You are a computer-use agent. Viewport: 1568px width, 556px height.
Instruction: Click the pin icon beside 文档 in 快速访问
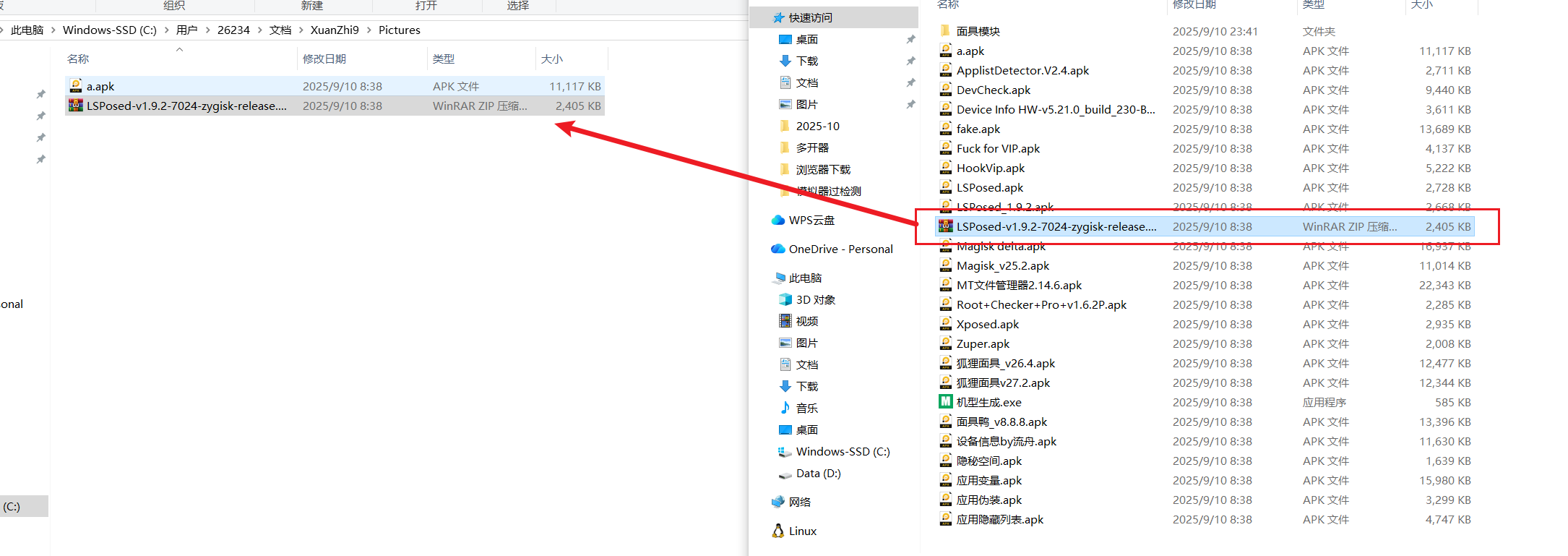point(910,82)
